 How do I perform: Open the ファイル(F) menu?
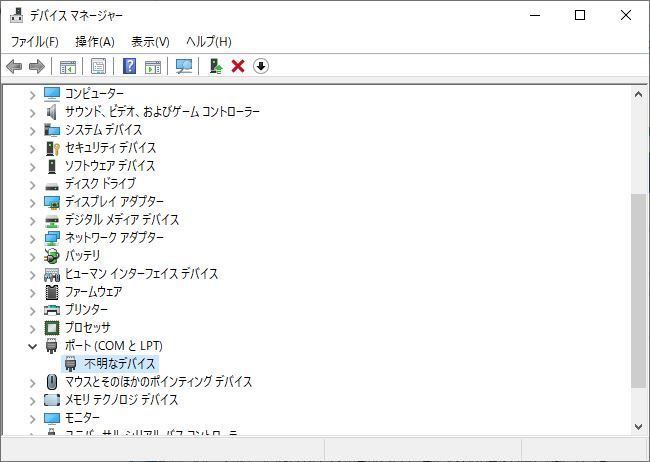(34, 41)
